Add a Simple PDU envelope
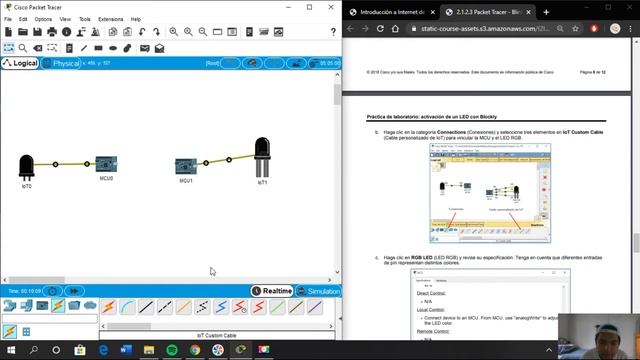The height and width of the screenshot is (360, 640). pos(144,48)
